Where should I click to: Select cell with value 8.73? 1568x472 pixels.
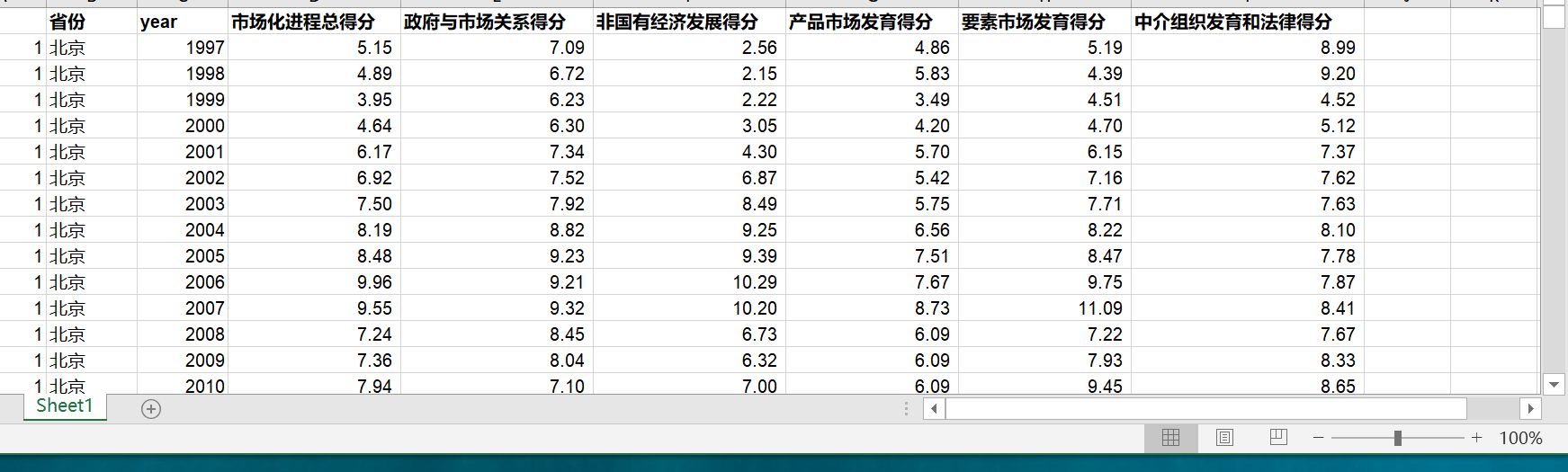[x=872, y=308]
